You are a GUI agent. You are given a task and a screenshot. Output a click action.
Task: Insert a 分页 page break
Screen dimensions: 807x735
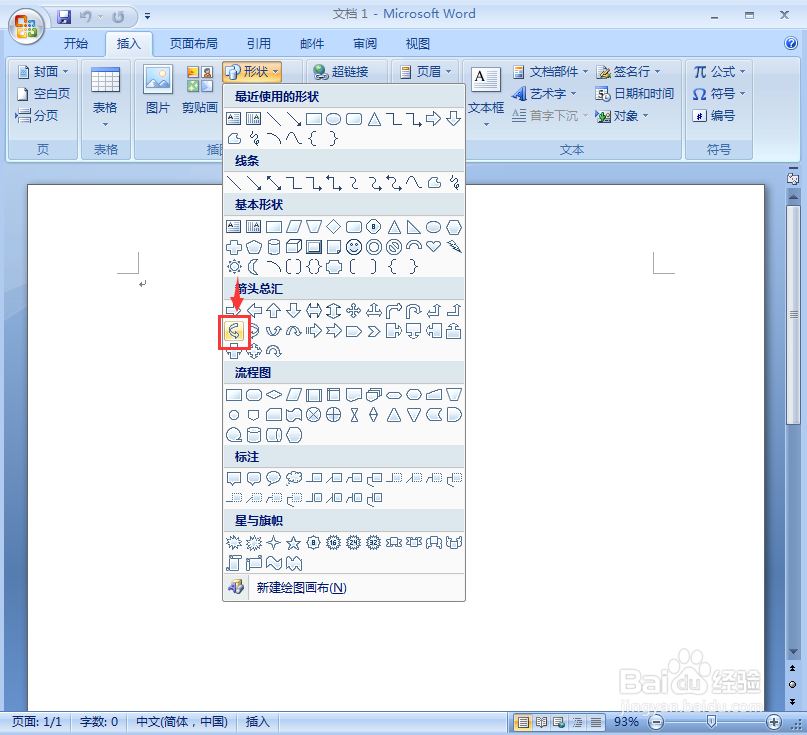(x=37, y=115)
